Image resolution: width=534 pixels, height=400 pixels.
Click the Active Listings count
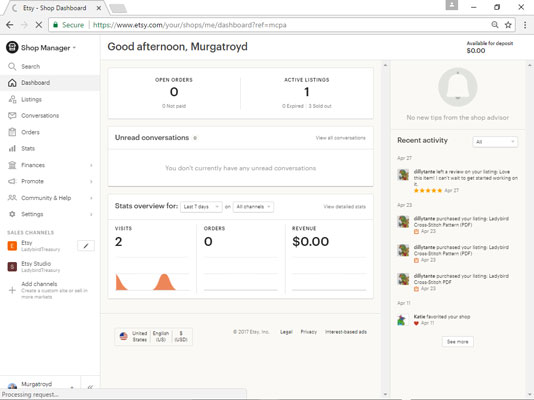307,92
